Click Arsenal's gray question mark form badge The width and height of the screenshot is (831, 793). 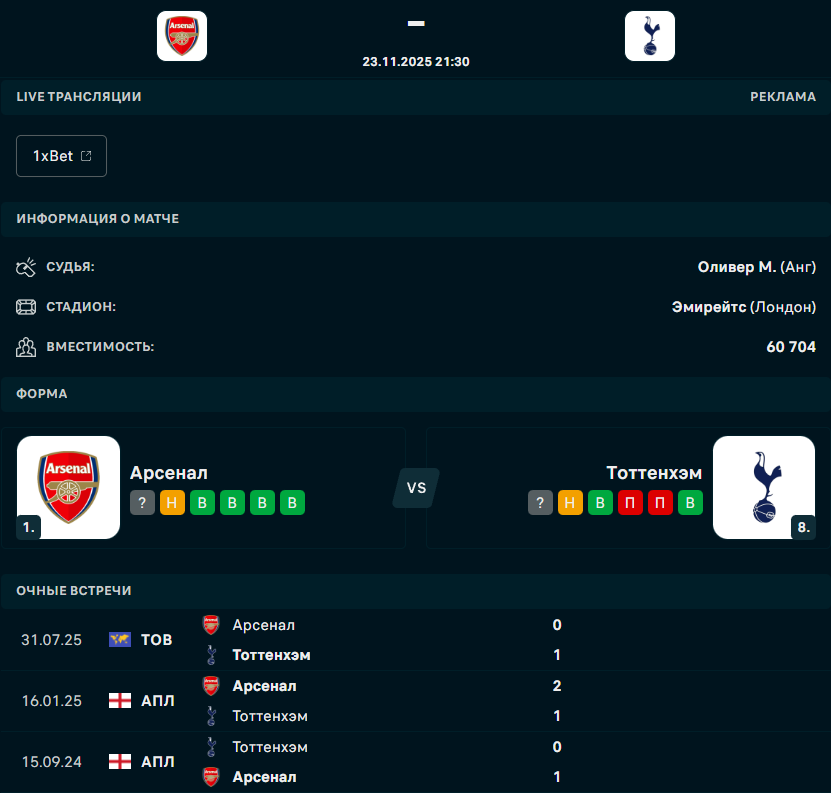coord(142,503)
